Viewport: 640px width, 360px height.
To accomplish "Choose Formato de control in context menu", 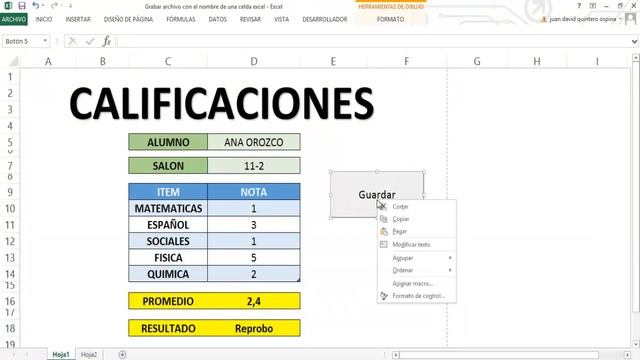I will 416,296.
